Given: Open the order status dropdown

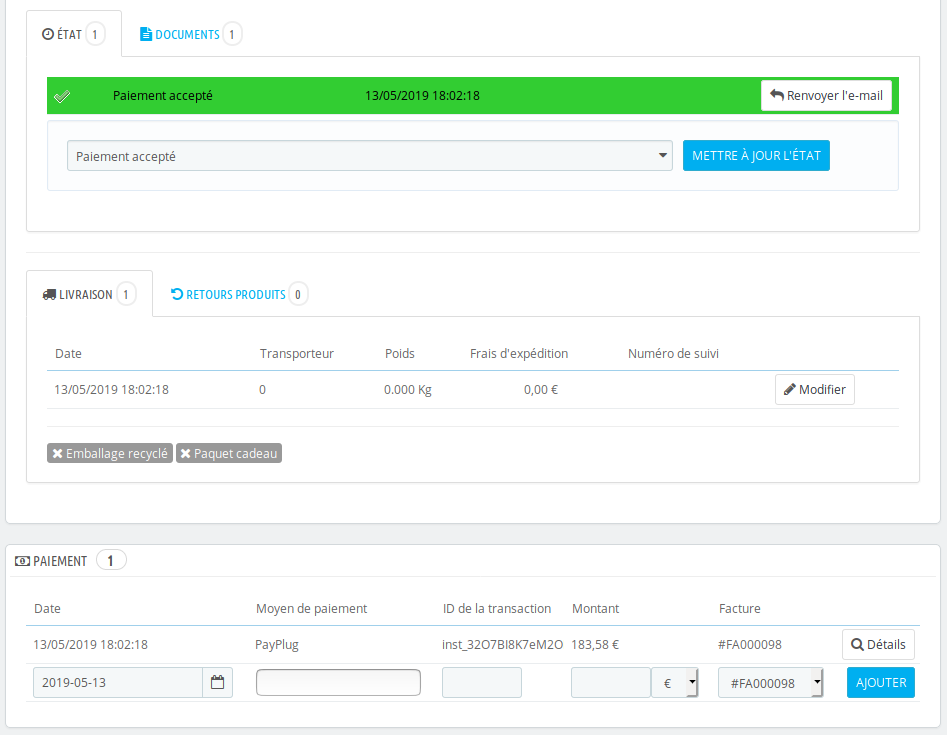Looking at the screenshot, I should tap(369, 156).
